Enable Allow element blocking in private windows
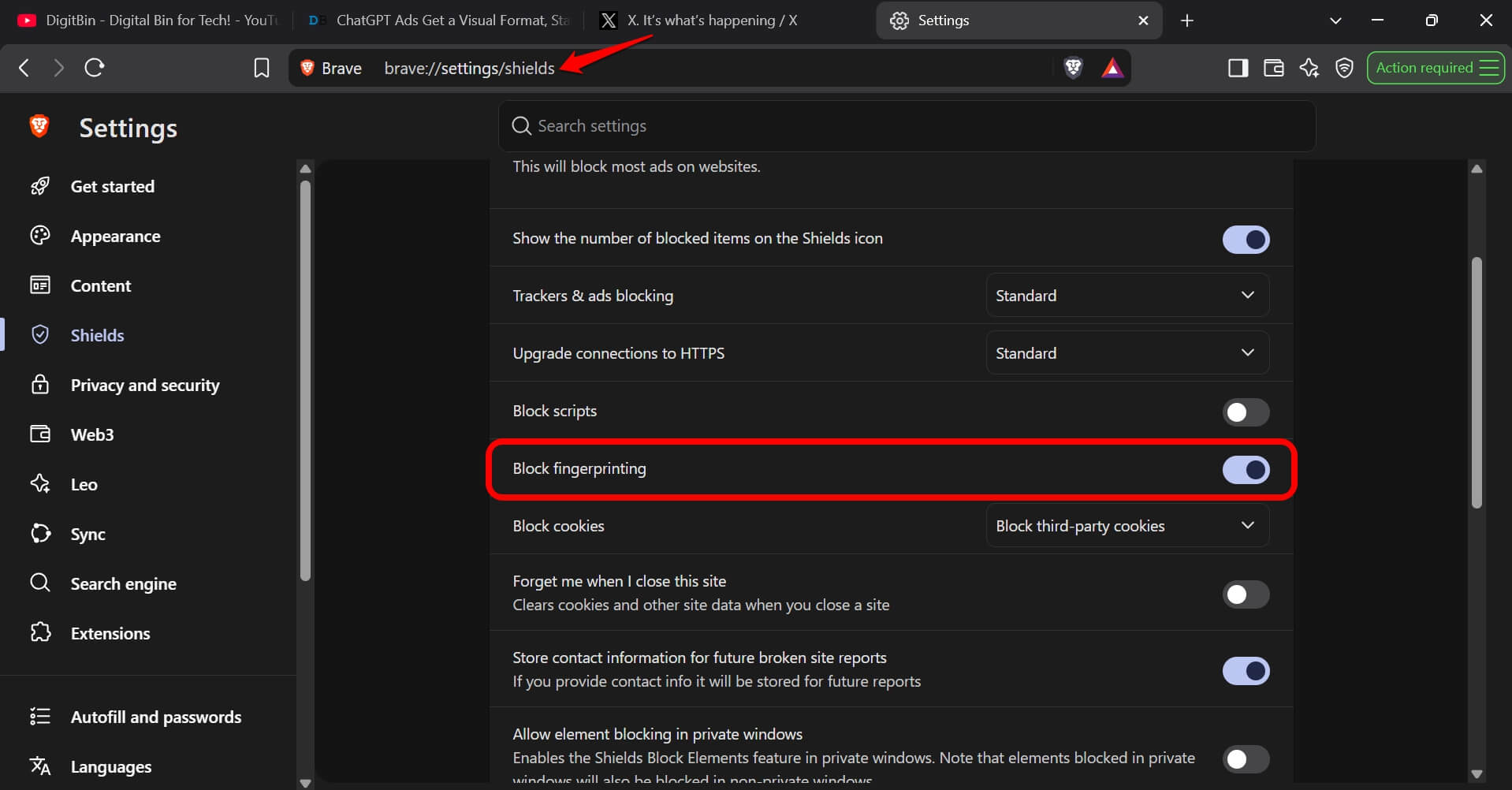The height and width of the screenshot is (790, 1512). click(1246, 758)
